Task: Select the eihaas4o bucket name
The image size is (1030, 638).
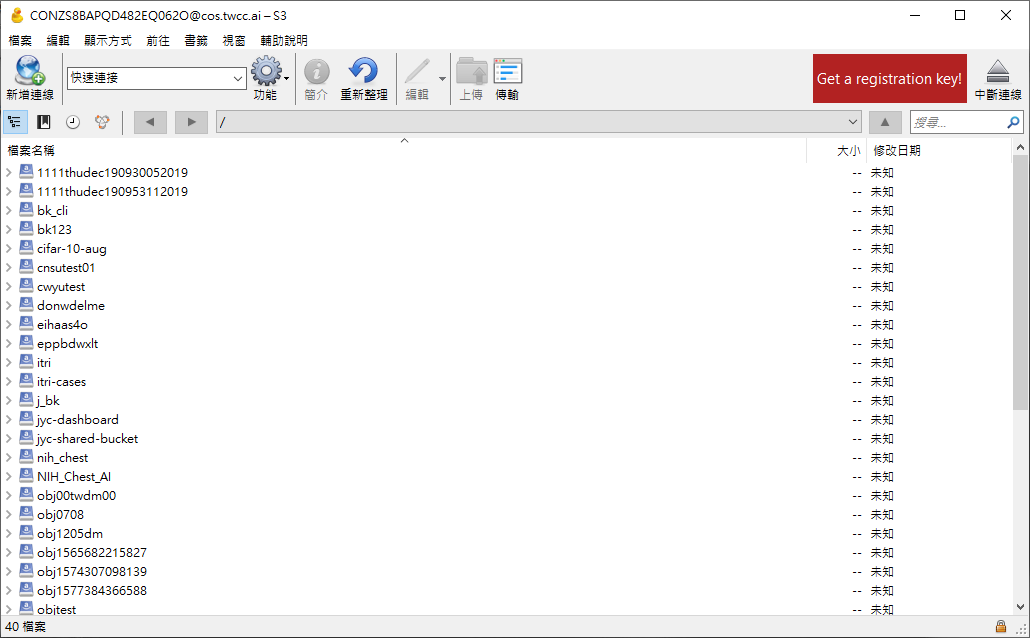Action: 62,325
